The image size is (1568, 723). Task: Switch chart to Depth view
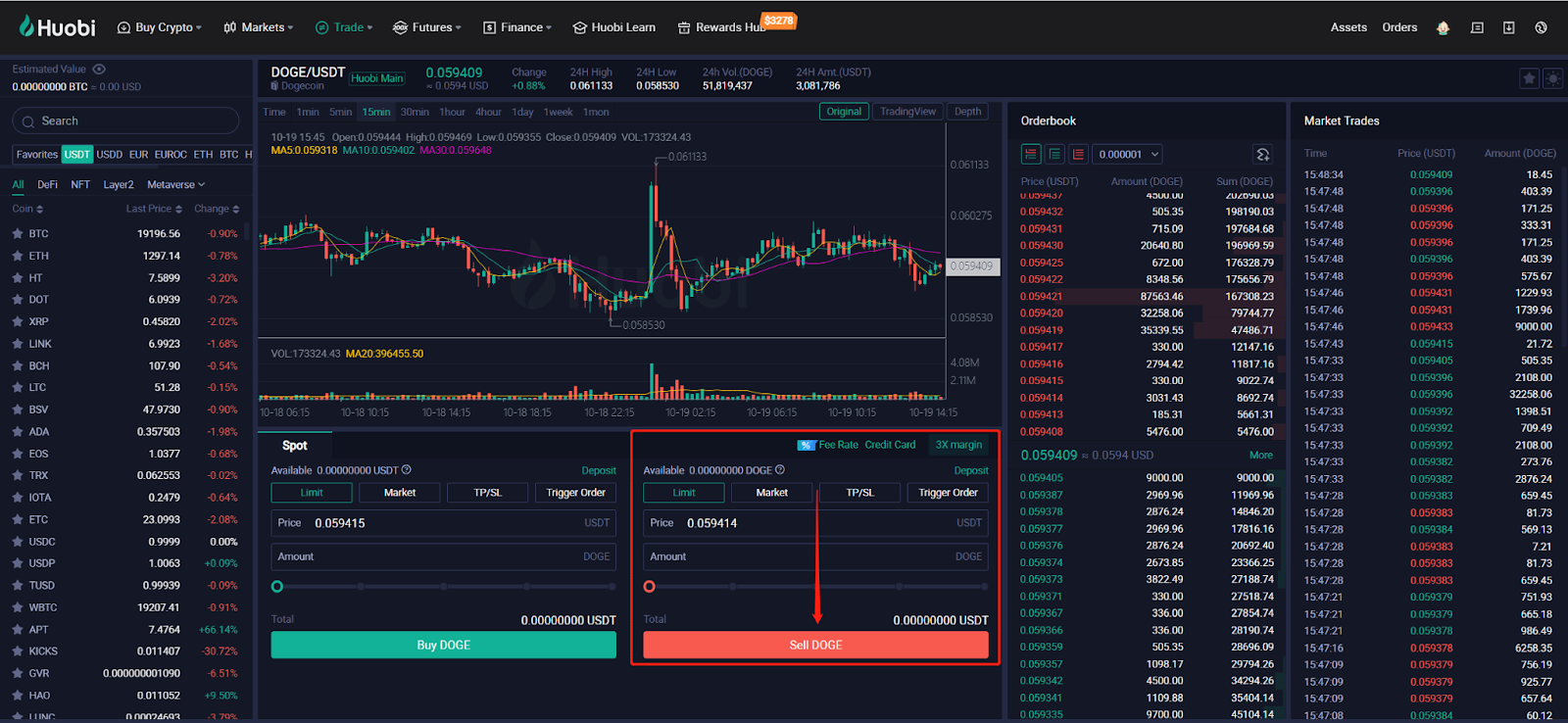click(x=967, y=112)
